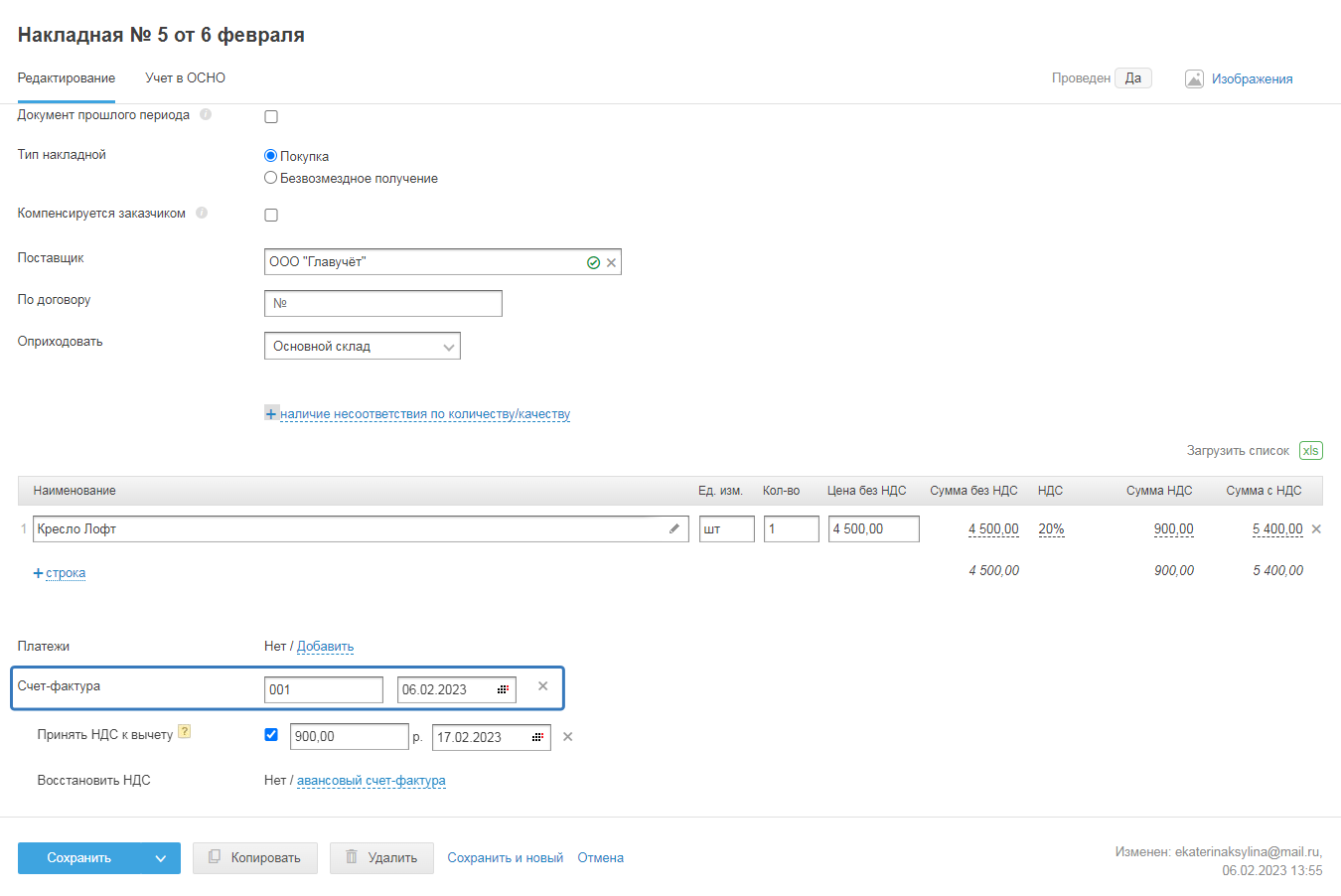Delete the Счет-фактура entry

point(542,686)
